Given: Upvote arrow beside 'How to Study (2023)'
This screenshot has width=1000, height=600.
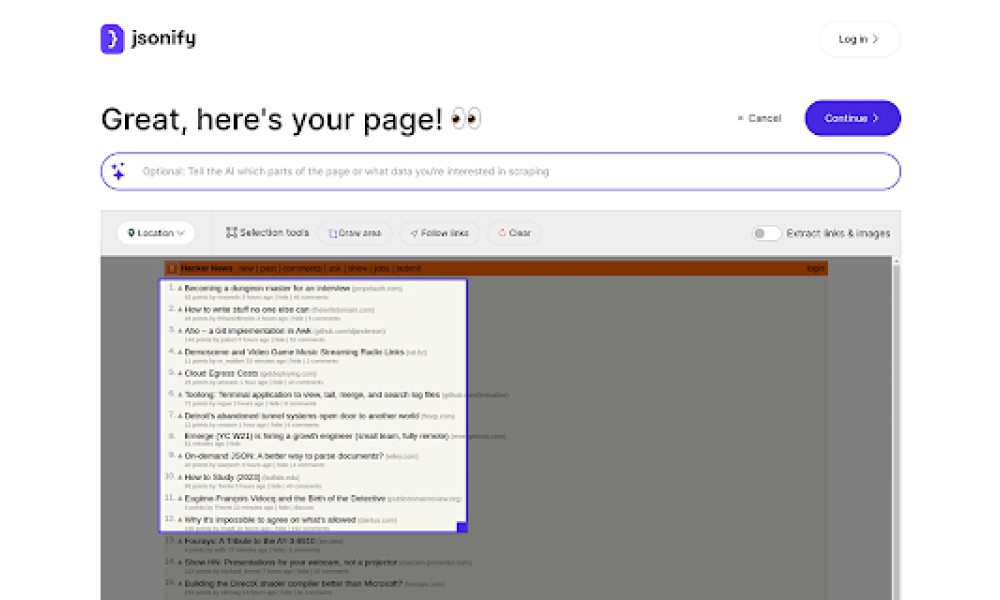Looking at the screenshot, I should pos(180,478).
